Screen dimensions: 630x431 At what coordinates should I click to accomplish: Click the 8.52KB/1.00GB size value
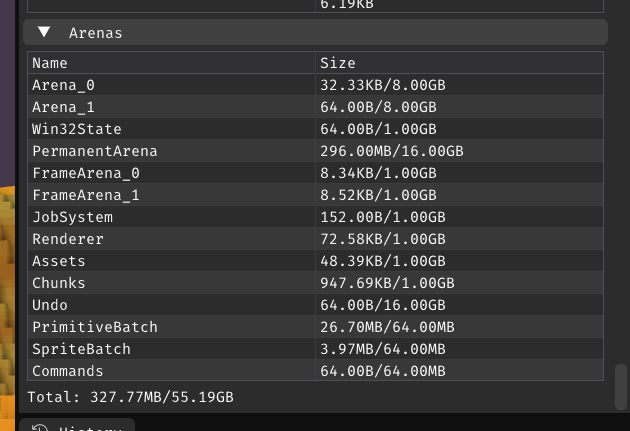point(378,195)
